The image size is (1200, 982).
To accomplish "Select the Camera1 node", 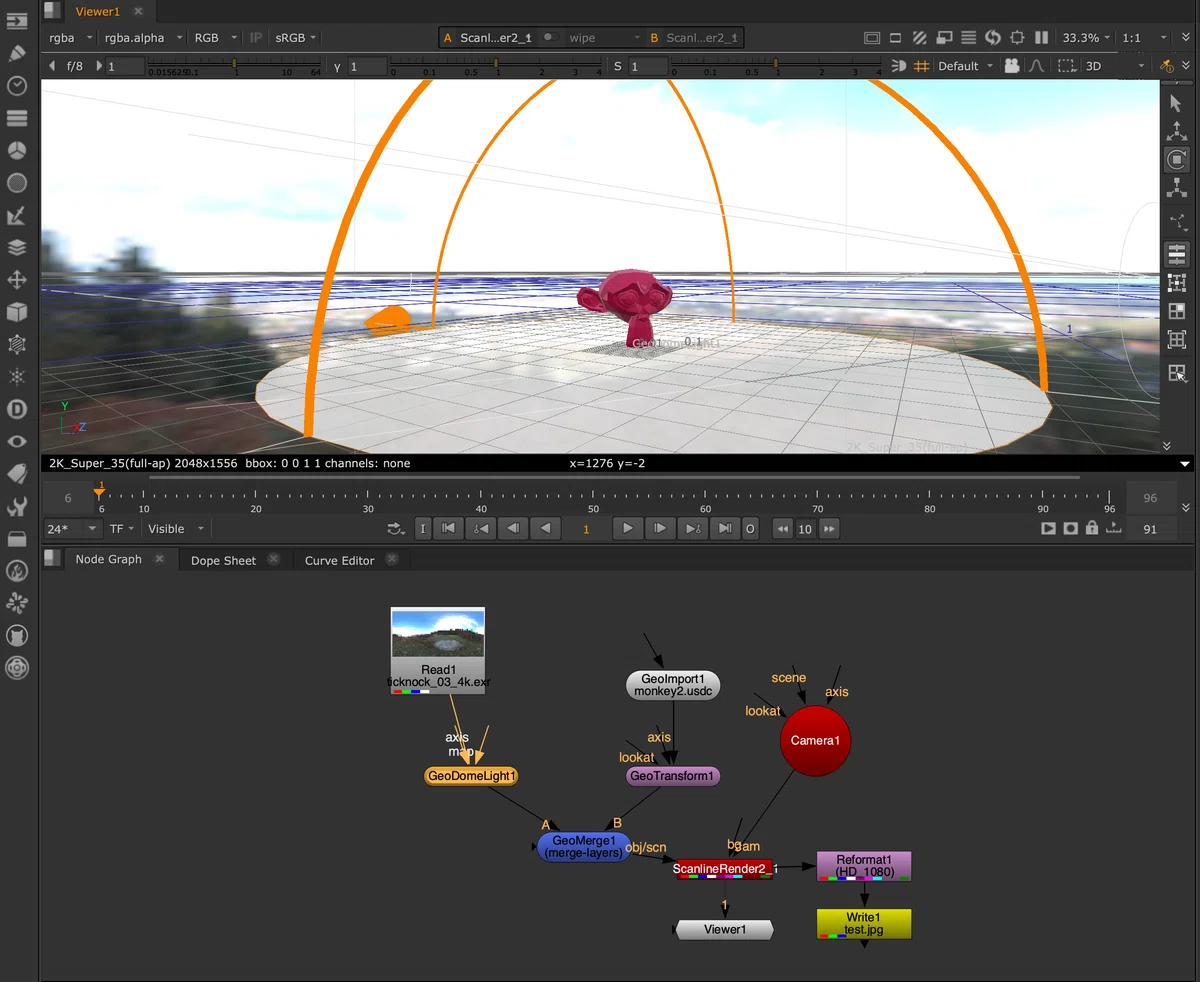I will tap(815, 740).
